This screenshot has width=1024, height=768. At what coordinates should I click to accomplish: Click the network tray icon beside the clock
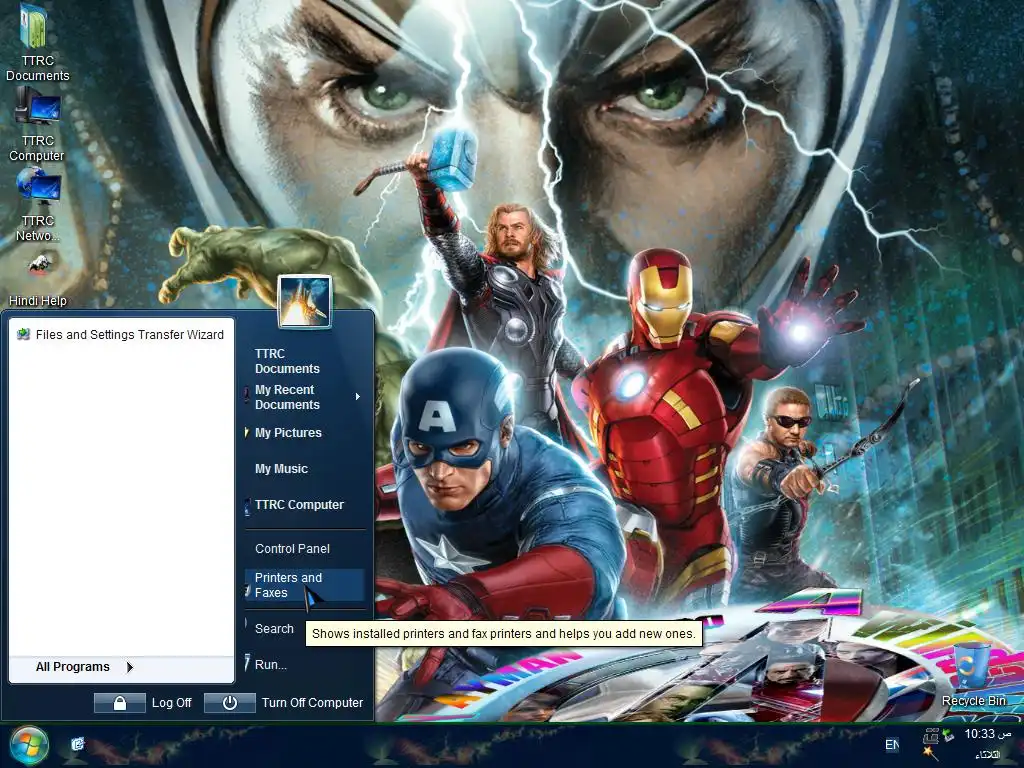(948, 735)
